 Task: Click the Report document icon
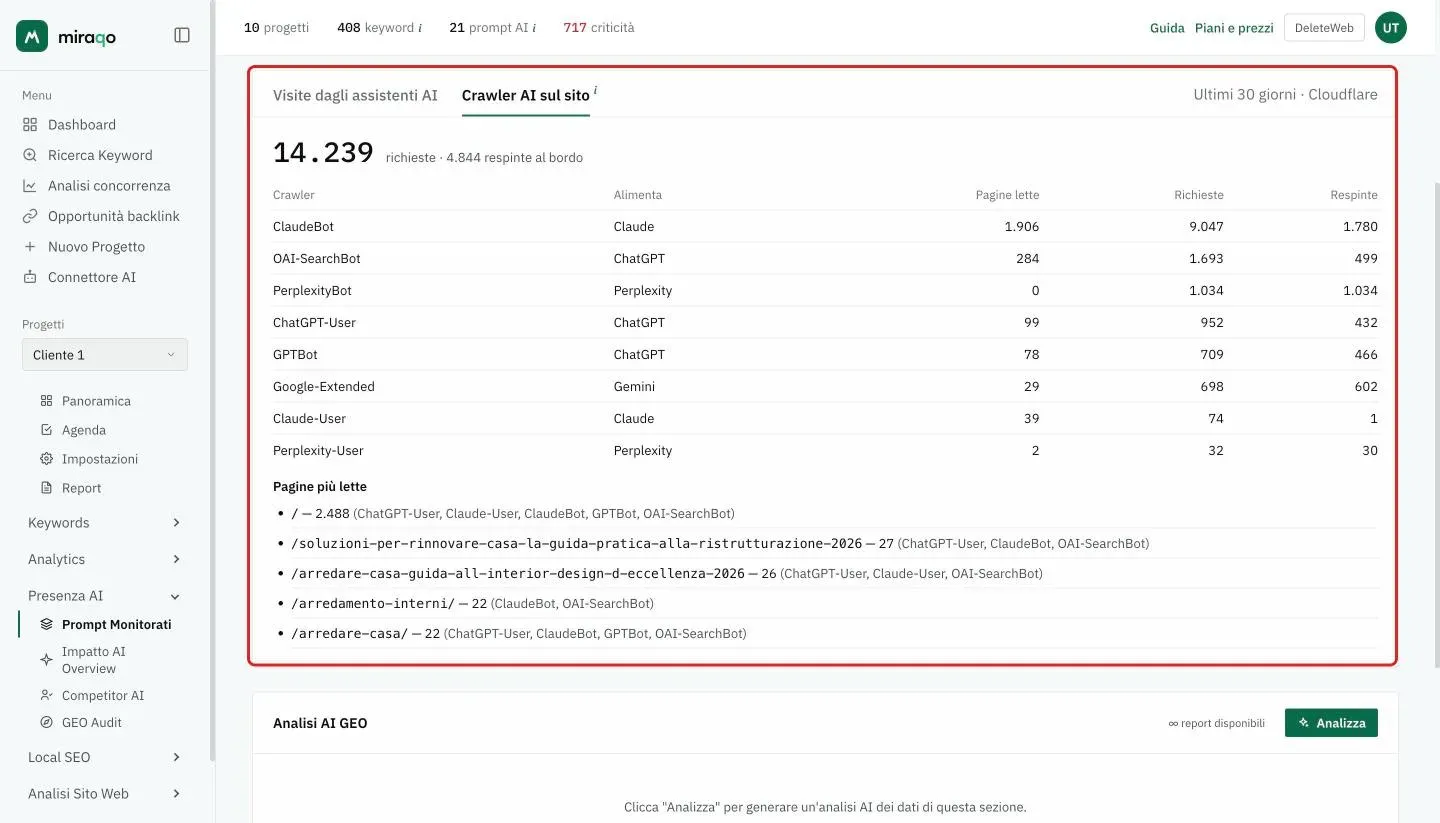point(46,488)
